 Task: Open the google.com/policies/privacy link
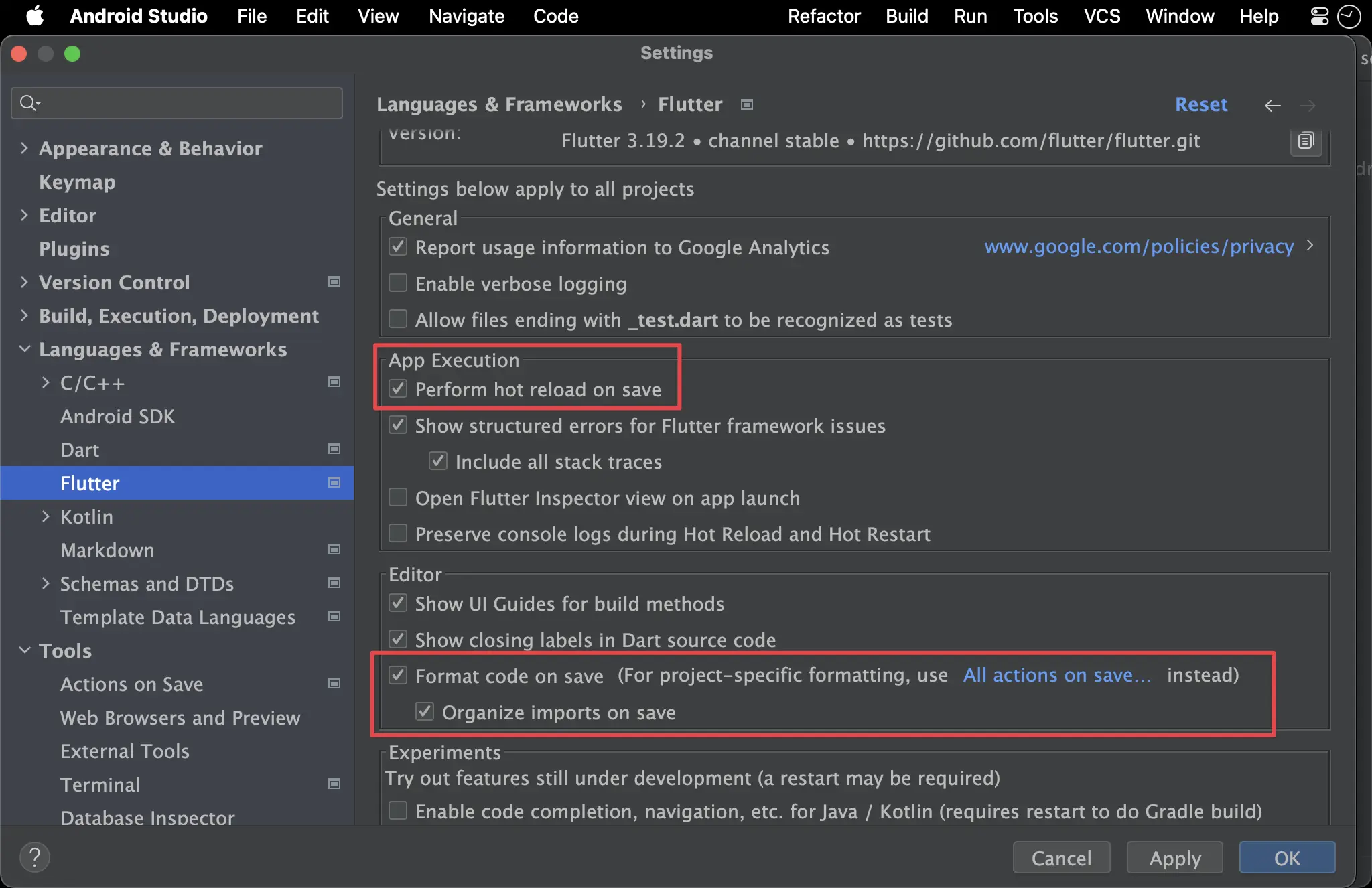[1139, 246]
